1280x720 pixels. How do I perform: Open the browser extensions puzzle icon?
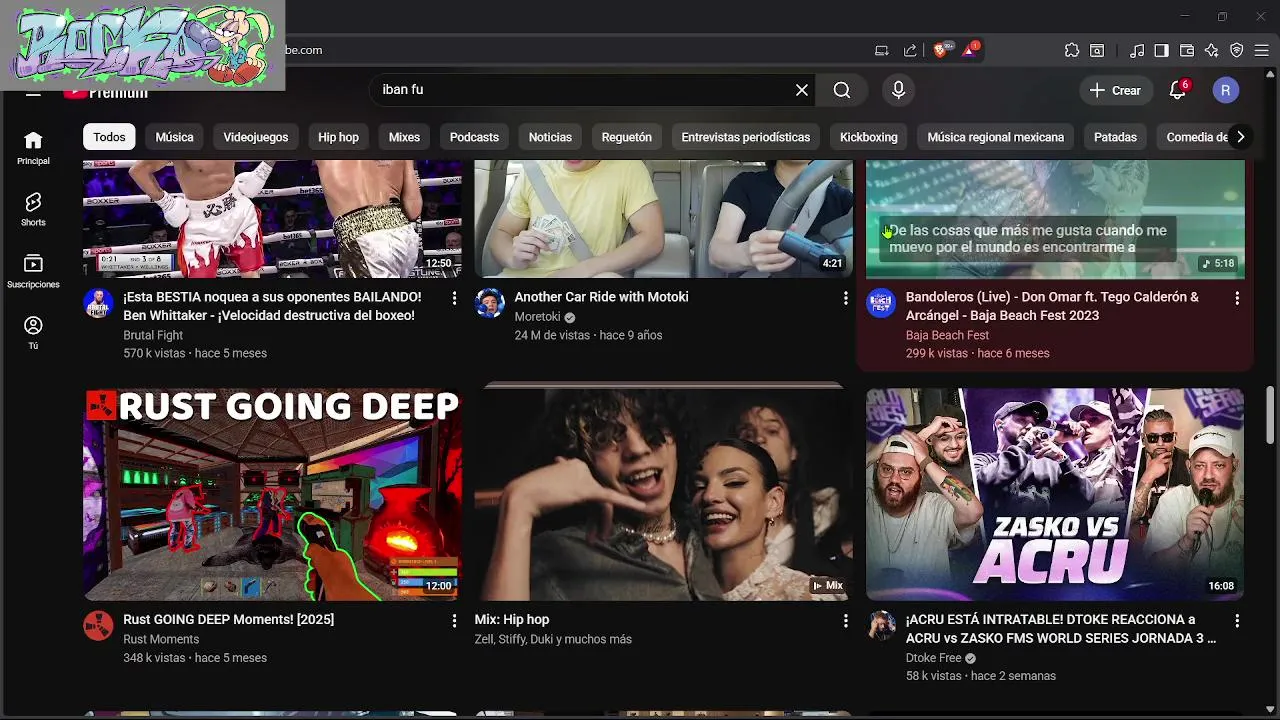1072,50
